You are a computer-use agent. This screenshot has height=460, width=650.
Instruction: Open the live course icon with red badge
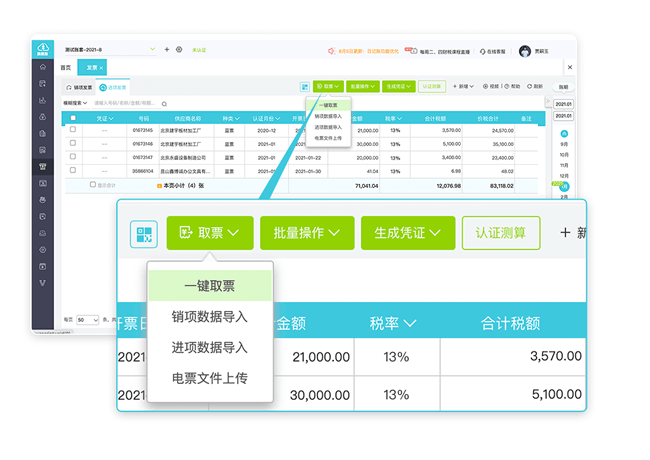pos(411,51)
